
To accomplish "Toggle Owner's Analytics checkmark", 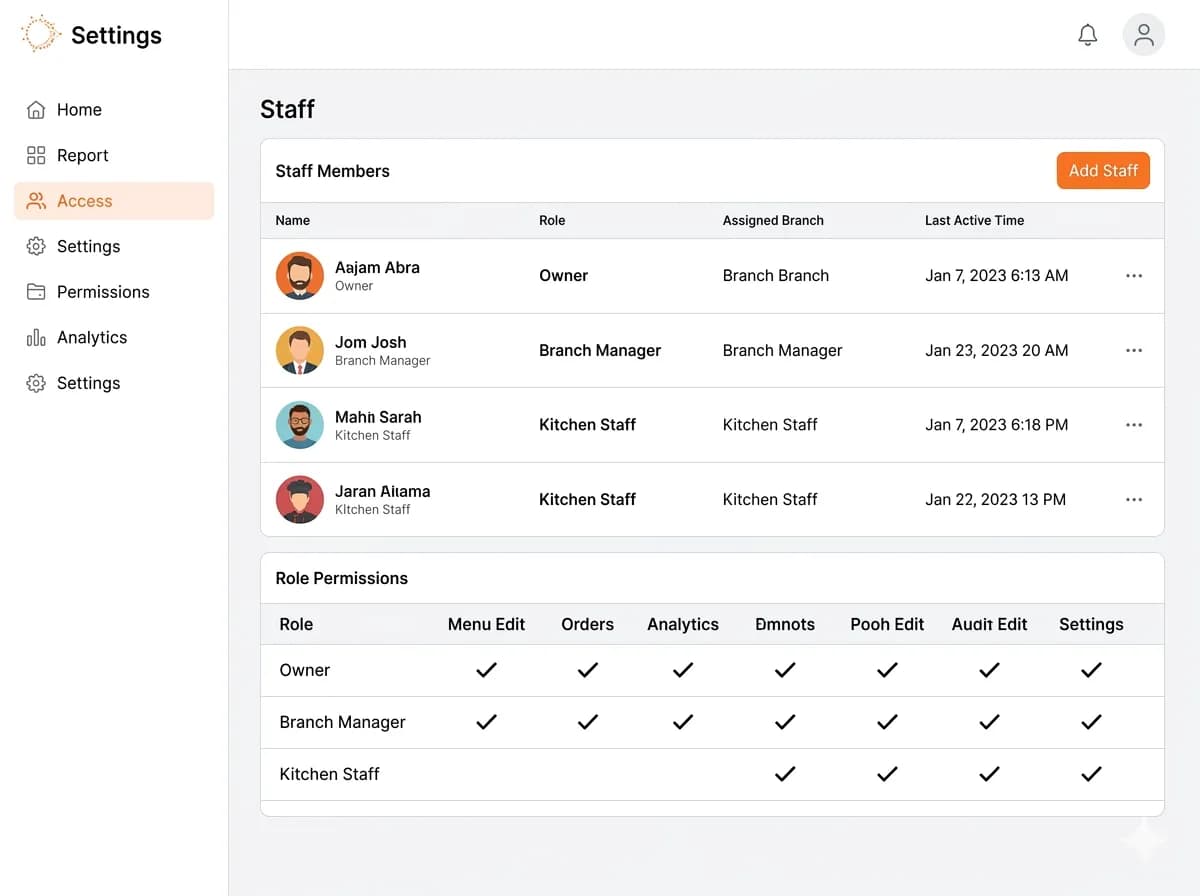I will (683, 670).
